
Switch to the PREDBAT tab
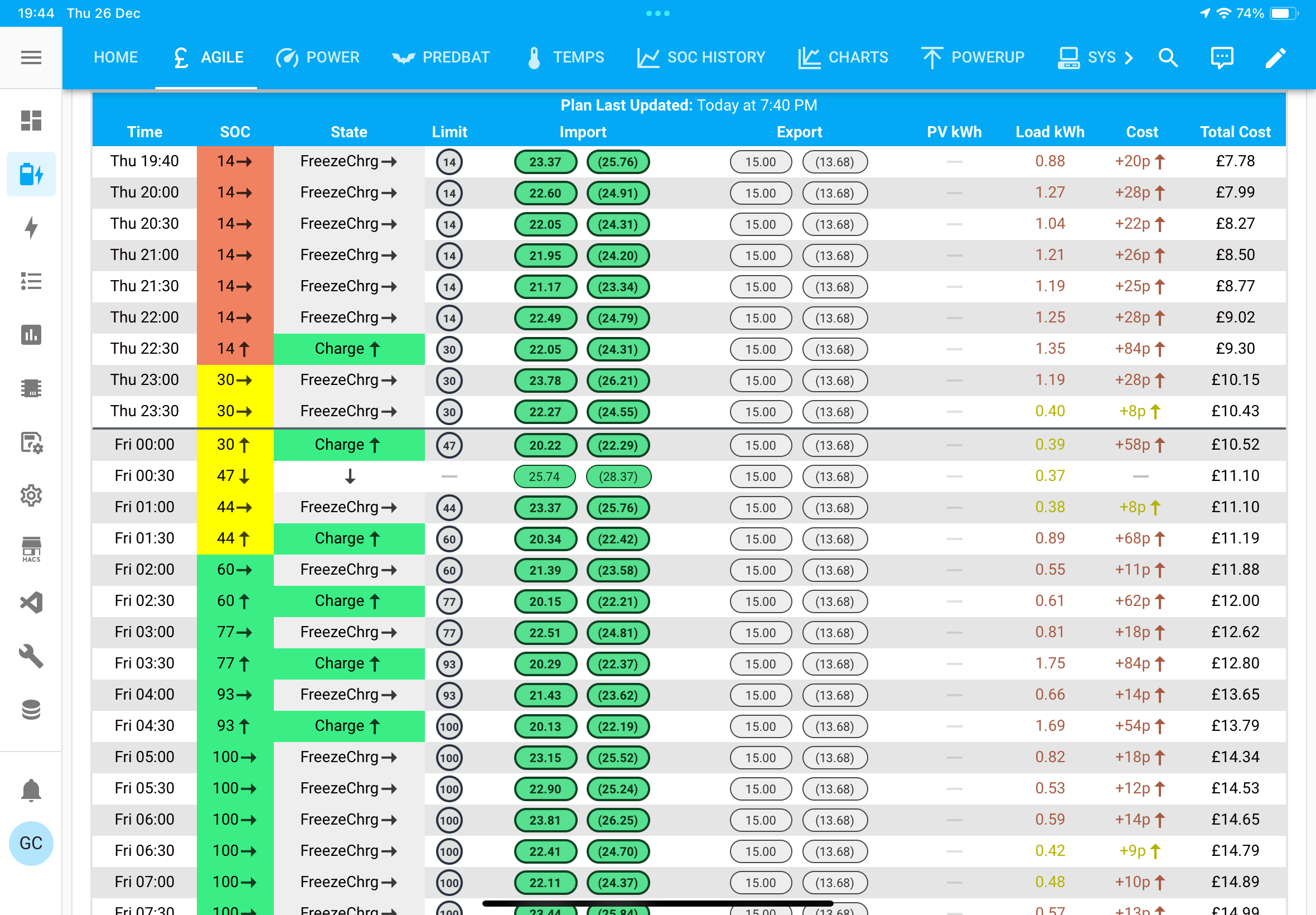coord(441,57)
